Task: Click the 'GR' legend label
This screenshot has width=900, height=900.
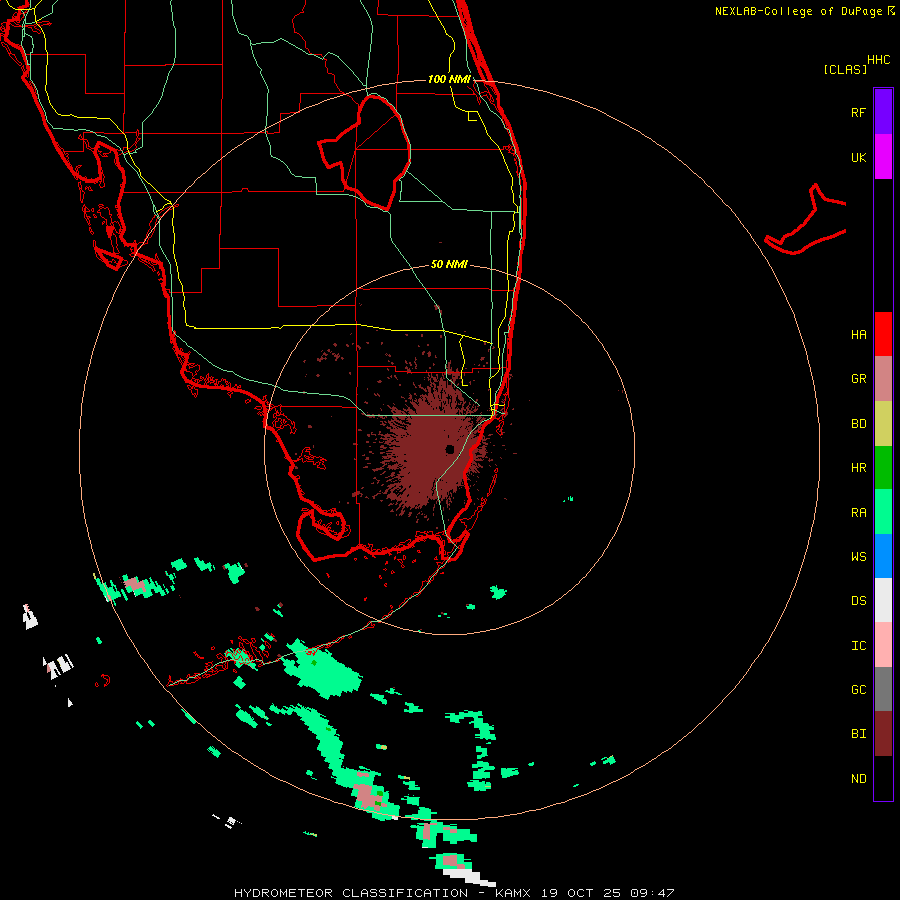Action: tap(858, 379)
